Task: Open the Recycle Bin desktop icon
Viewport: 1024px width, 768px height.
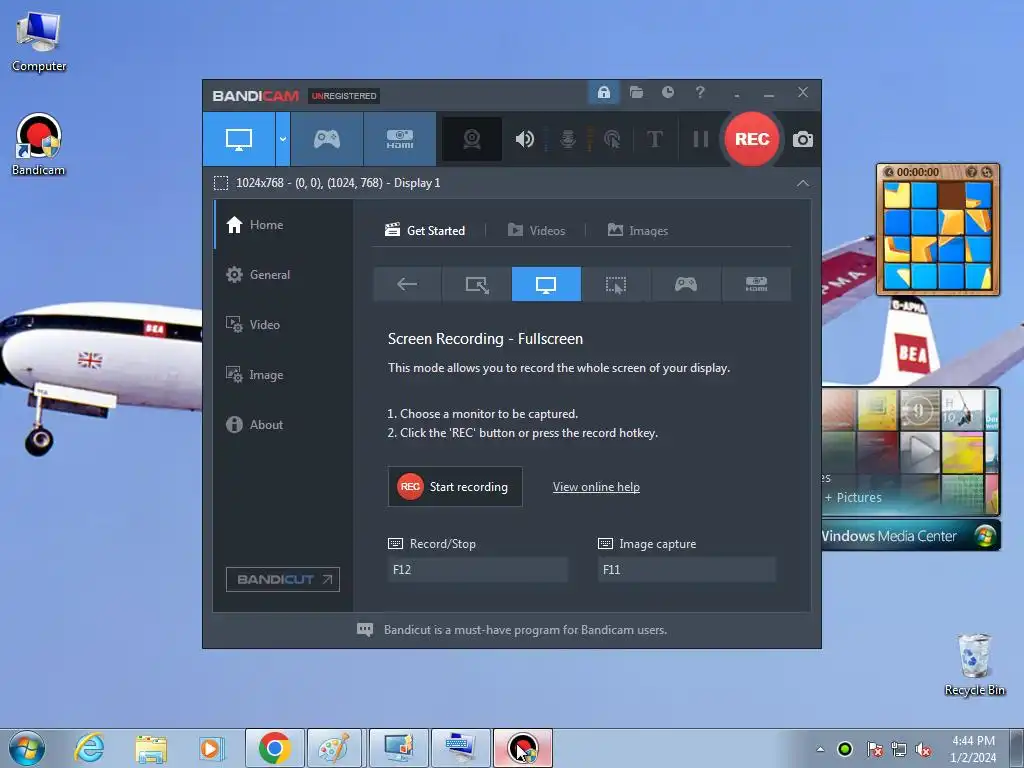Action: point(974,665)
